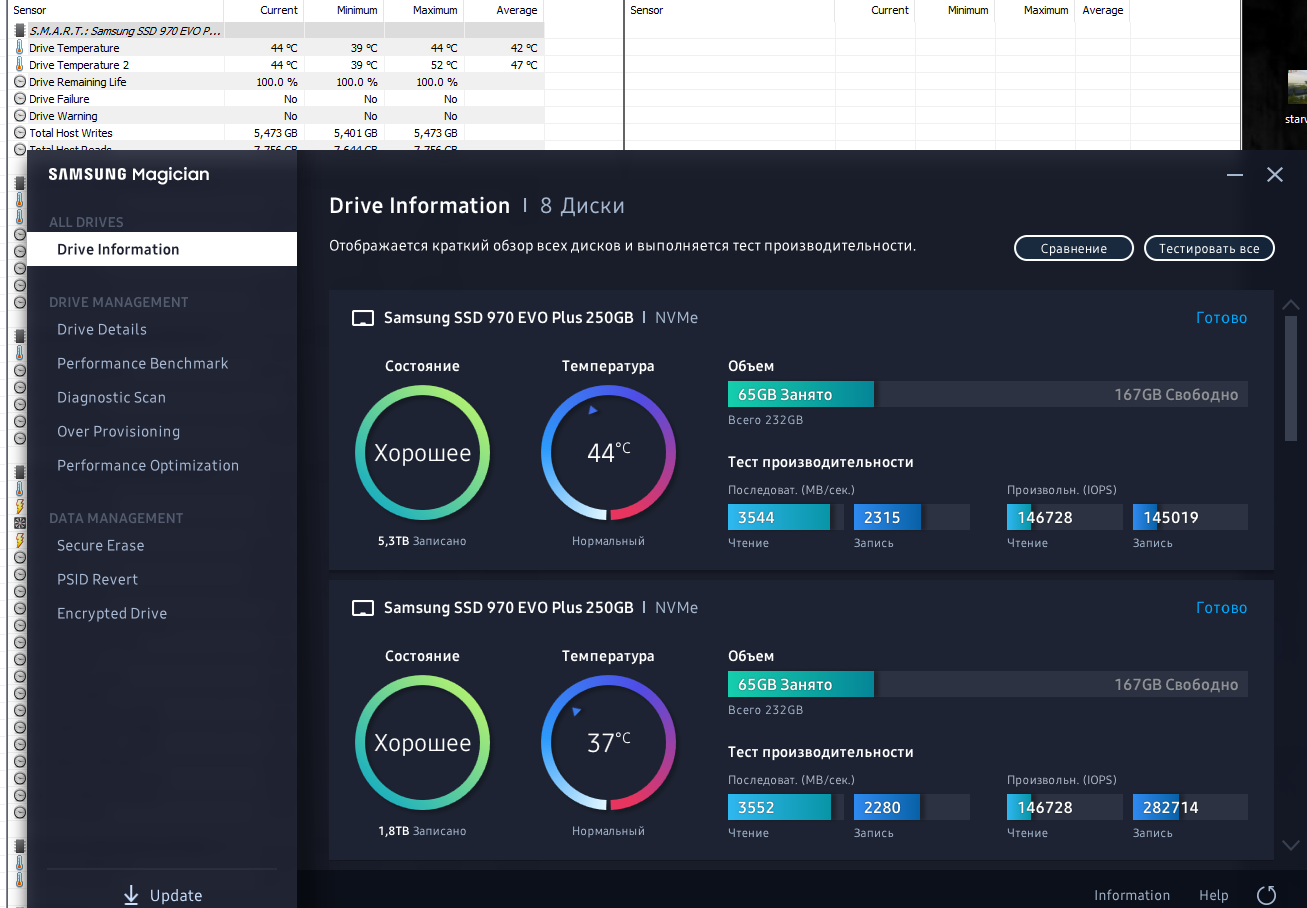This screenshot has height=908, width=1307.
Task: Click the Drive Temperature thermometer icon
Action: 19,48
